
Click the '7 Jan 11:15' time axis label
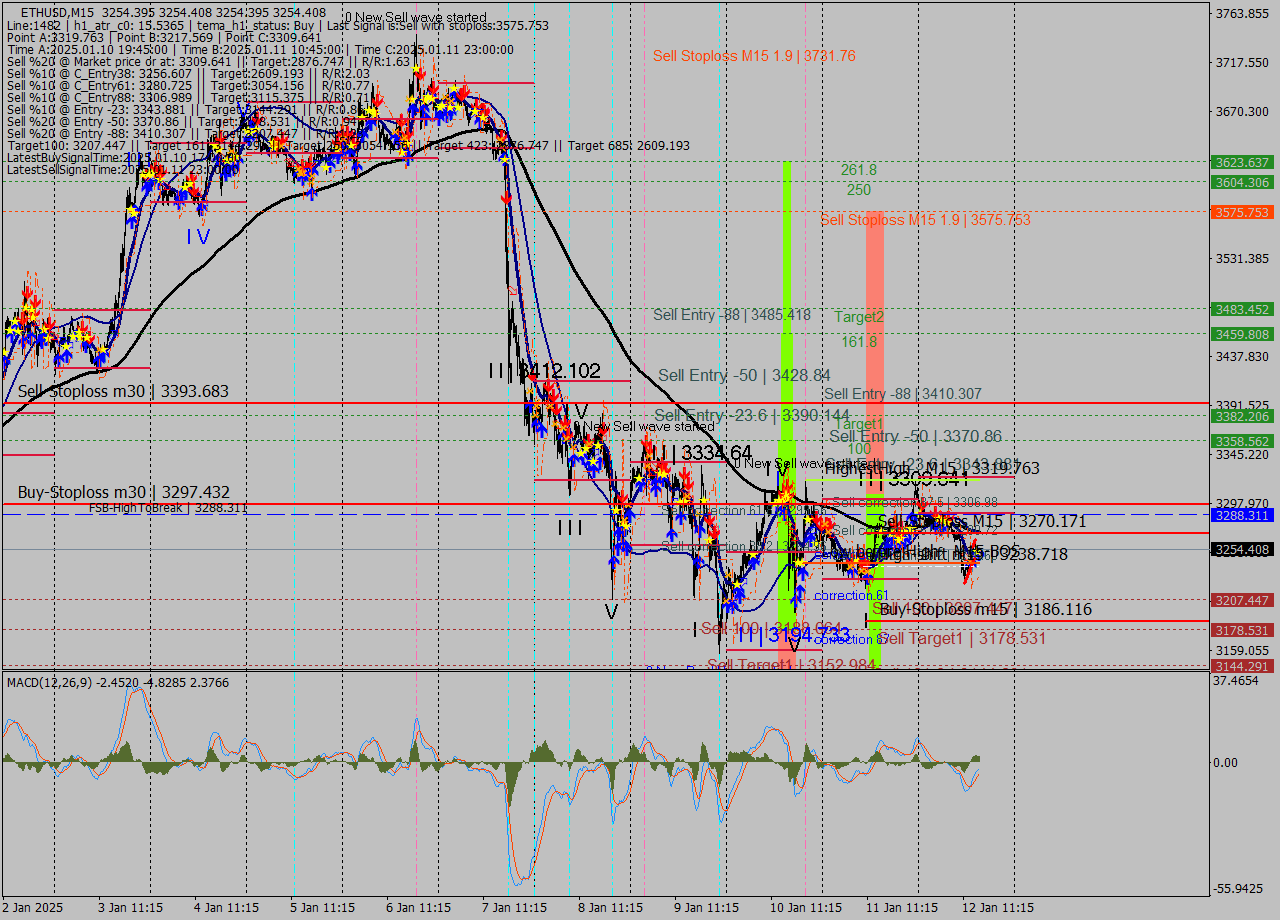coord(515,908)
